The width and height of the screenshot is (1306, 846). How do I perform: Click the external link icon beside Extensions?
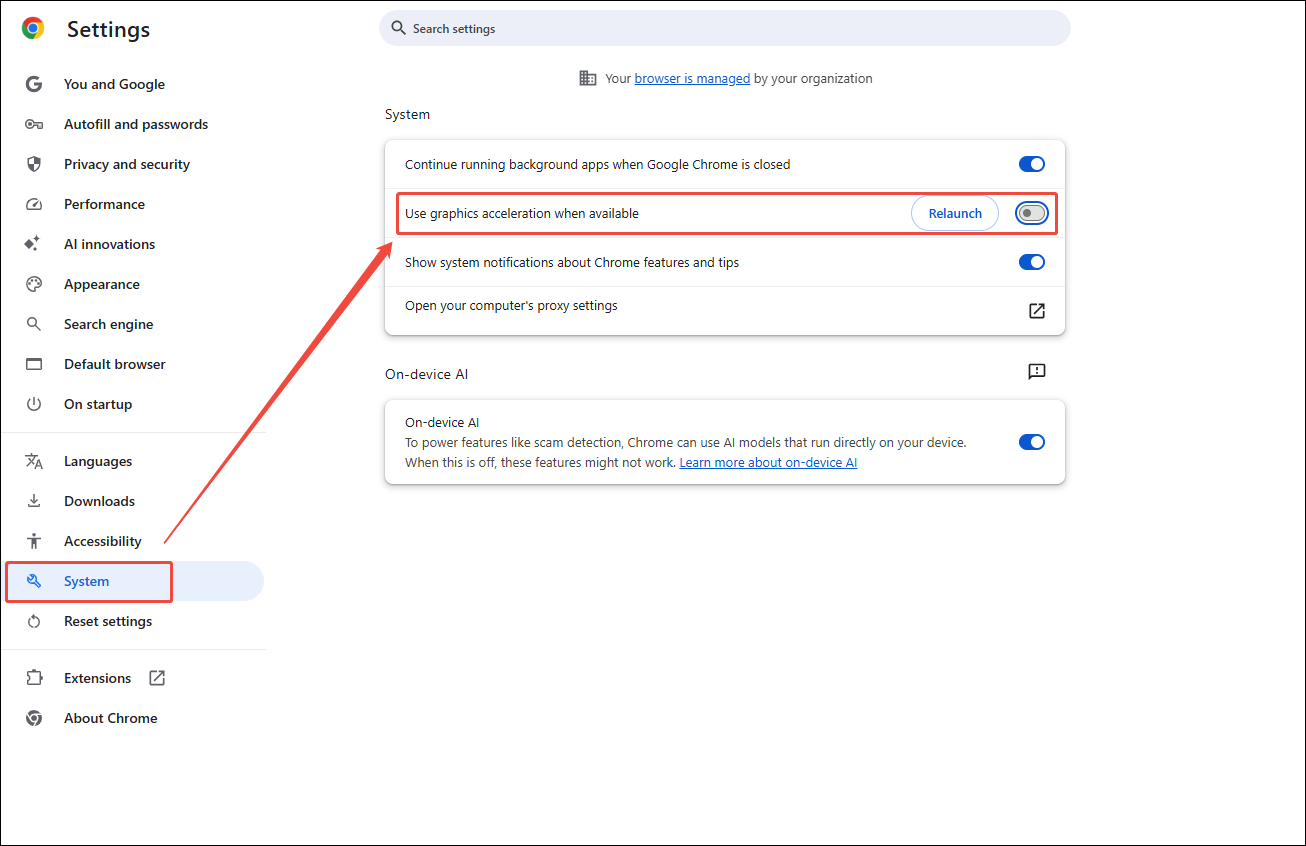click(x=157, y=678)
